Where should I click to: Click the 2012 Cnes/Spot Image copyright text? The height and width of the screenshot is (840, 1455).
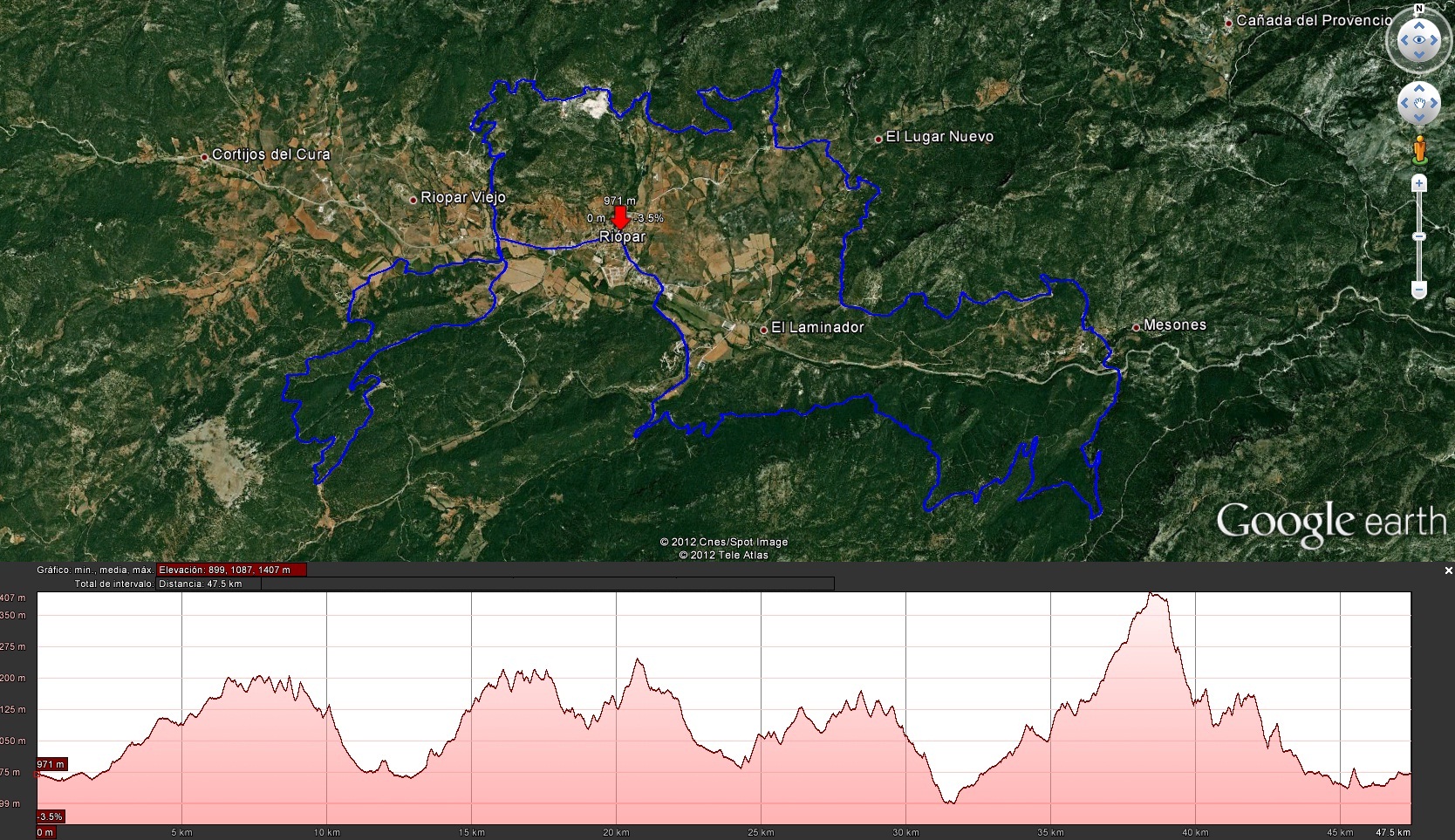click(x=724, y=542)
